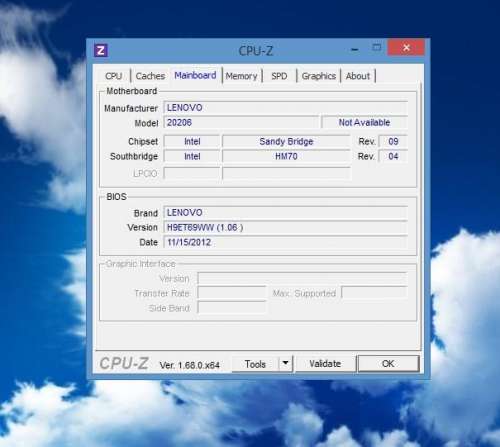500x447 pixels.
Task: Click the disabled maximize button
Action: tap(377, 48)
